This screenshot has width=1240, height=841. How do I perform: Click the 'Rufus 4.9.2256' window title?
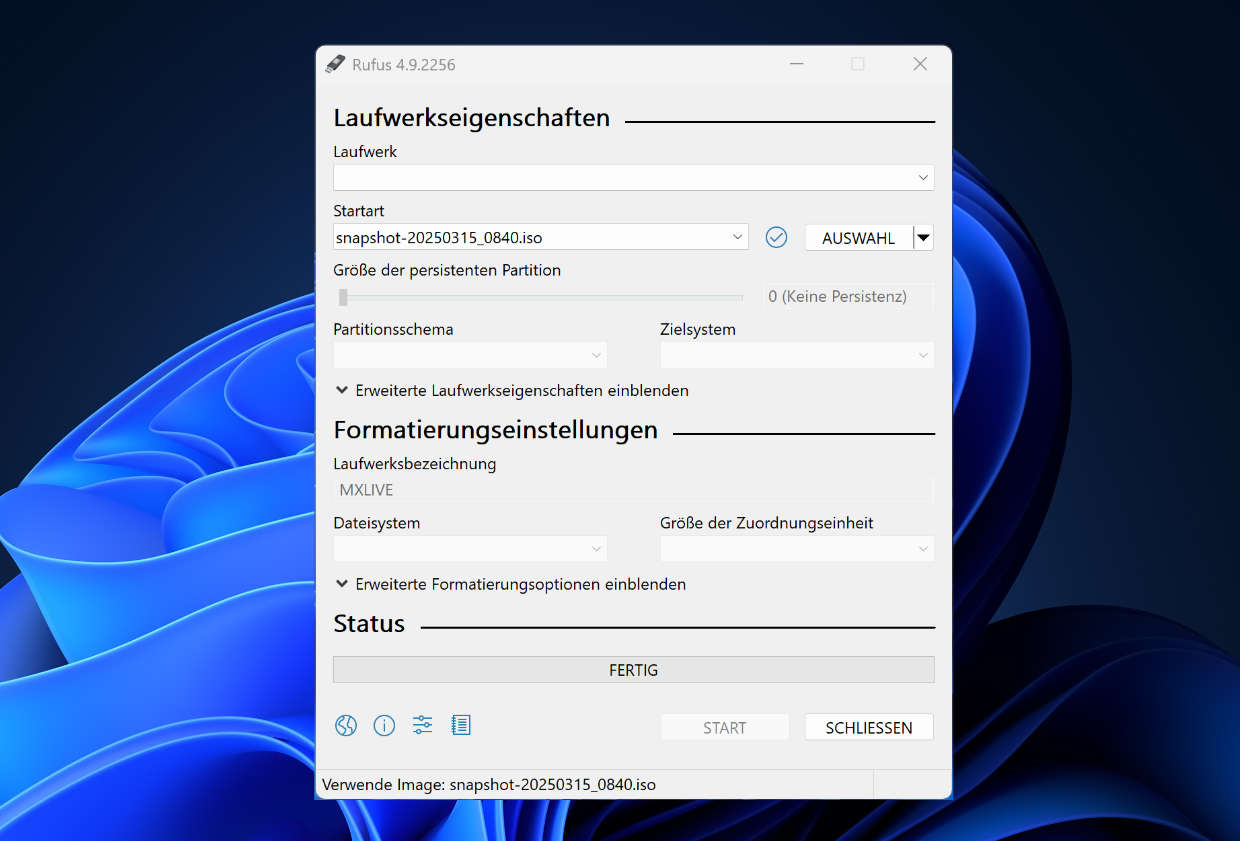(x=404, y=65)
